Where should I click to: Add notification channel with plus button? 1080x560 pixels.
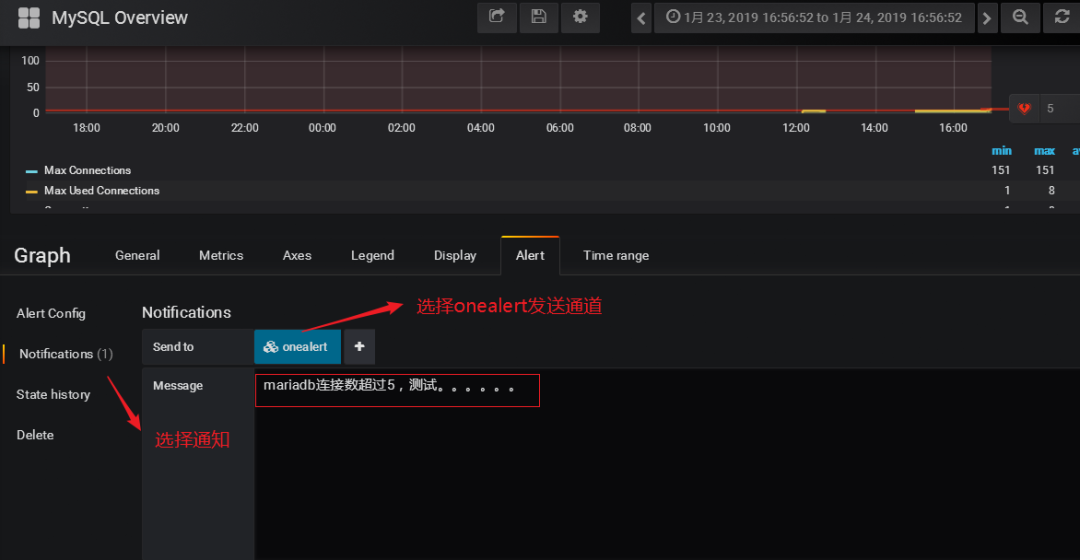coord(360,346)
